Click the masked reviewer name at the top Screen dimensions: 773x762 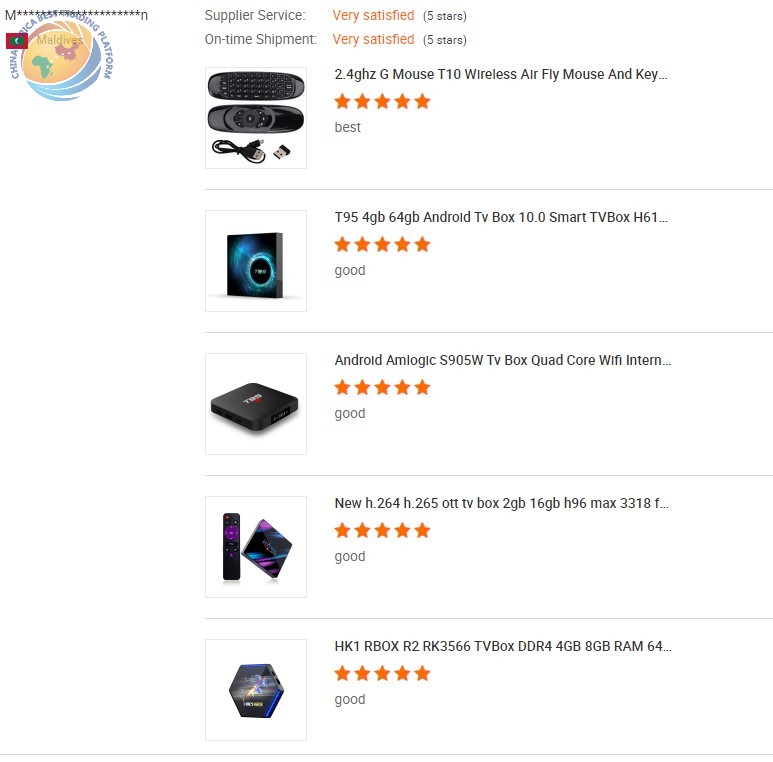[76, 15]
